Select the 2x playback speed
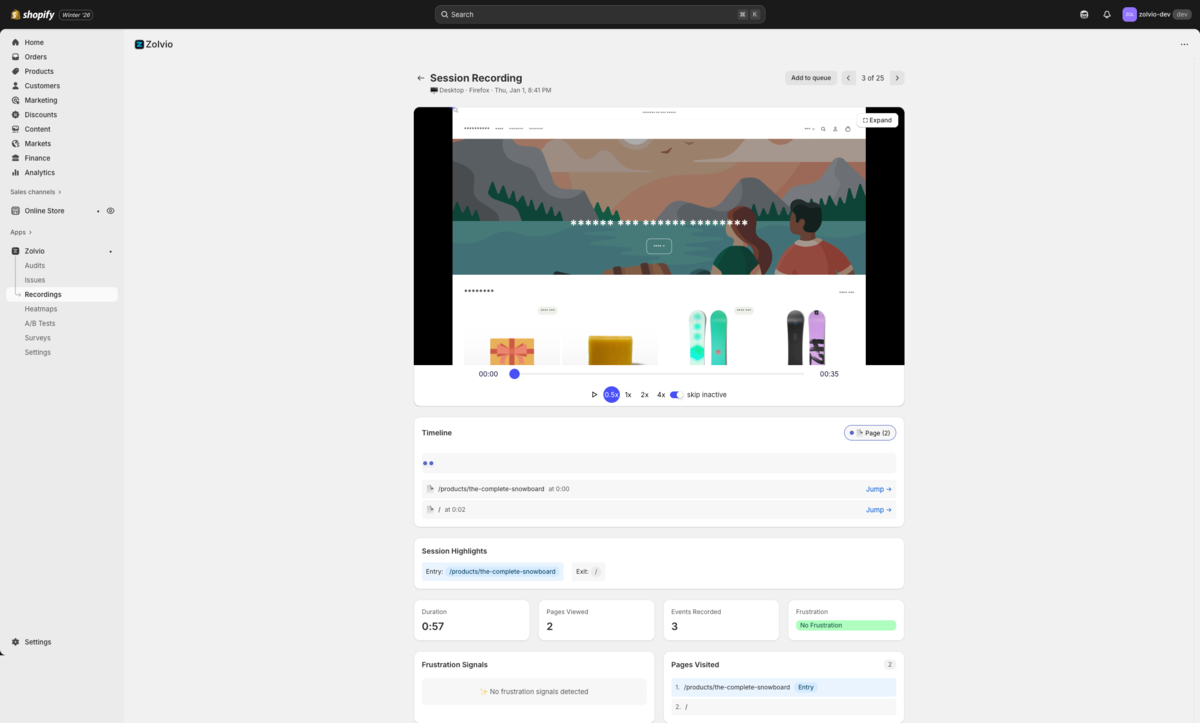This screenshot has width=1200, height=723. (644, 394)
